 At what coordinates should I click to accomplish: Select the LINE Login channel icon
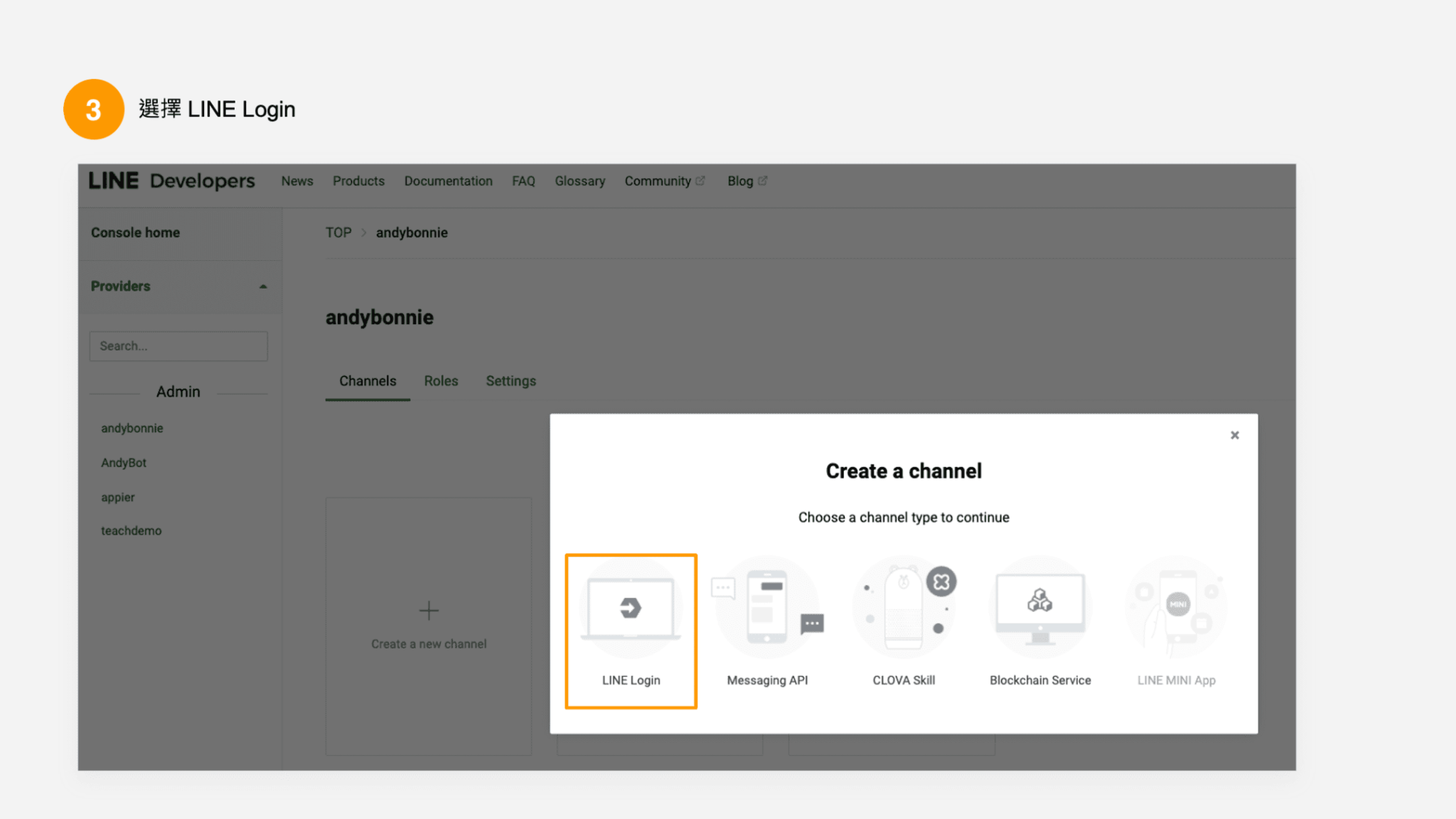tap(631, 609)
